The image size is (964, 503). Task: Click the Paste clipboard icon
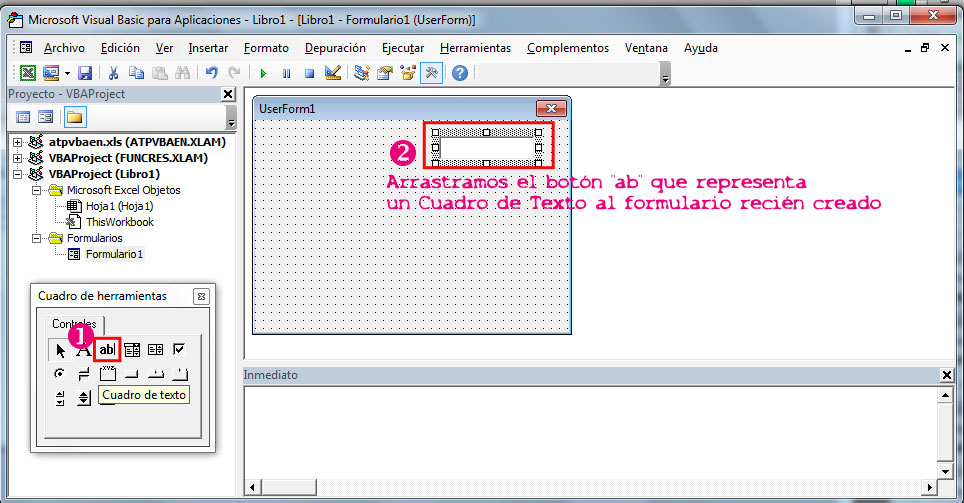(159, 73)
